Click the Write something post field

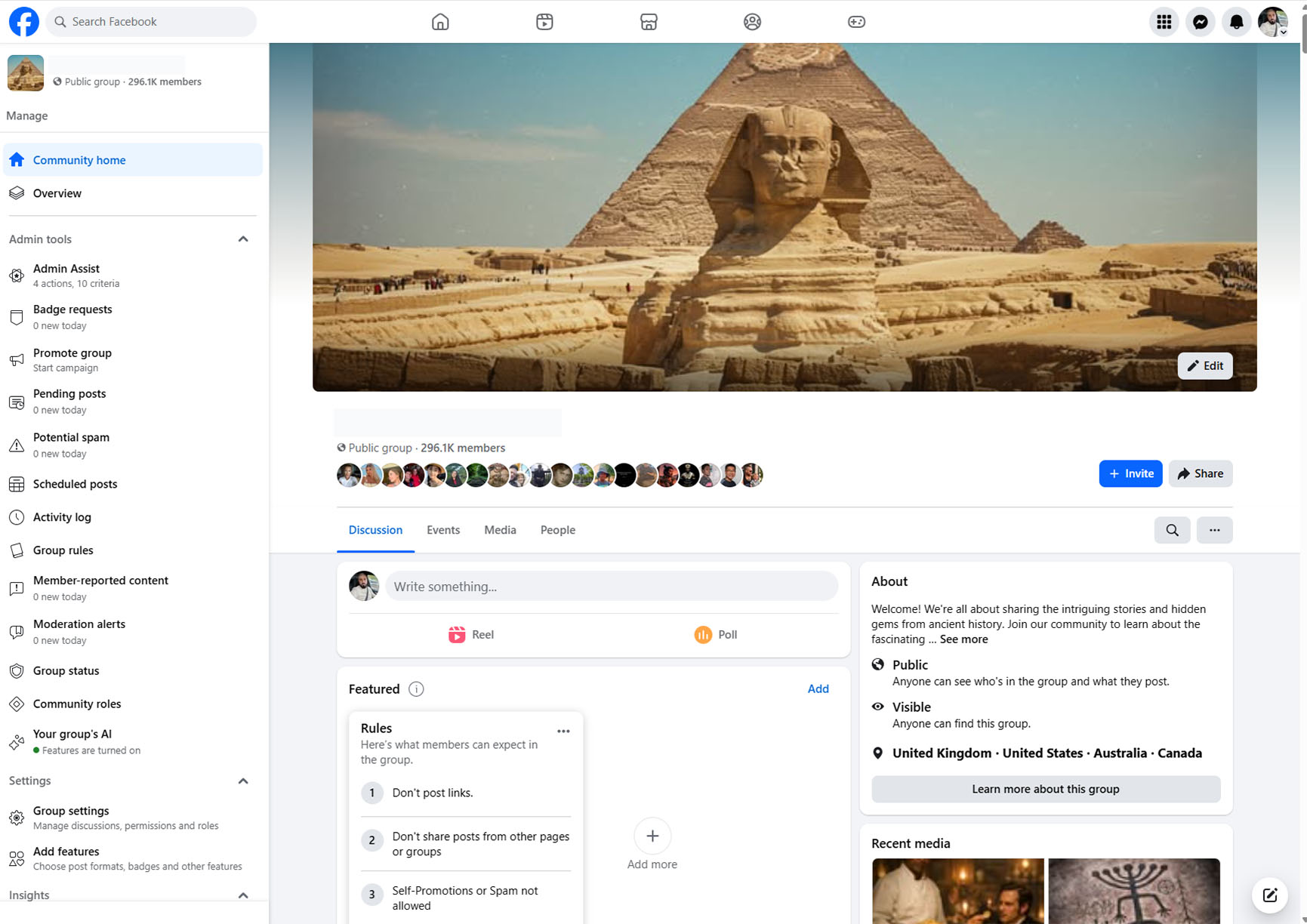tap(612, 587)
